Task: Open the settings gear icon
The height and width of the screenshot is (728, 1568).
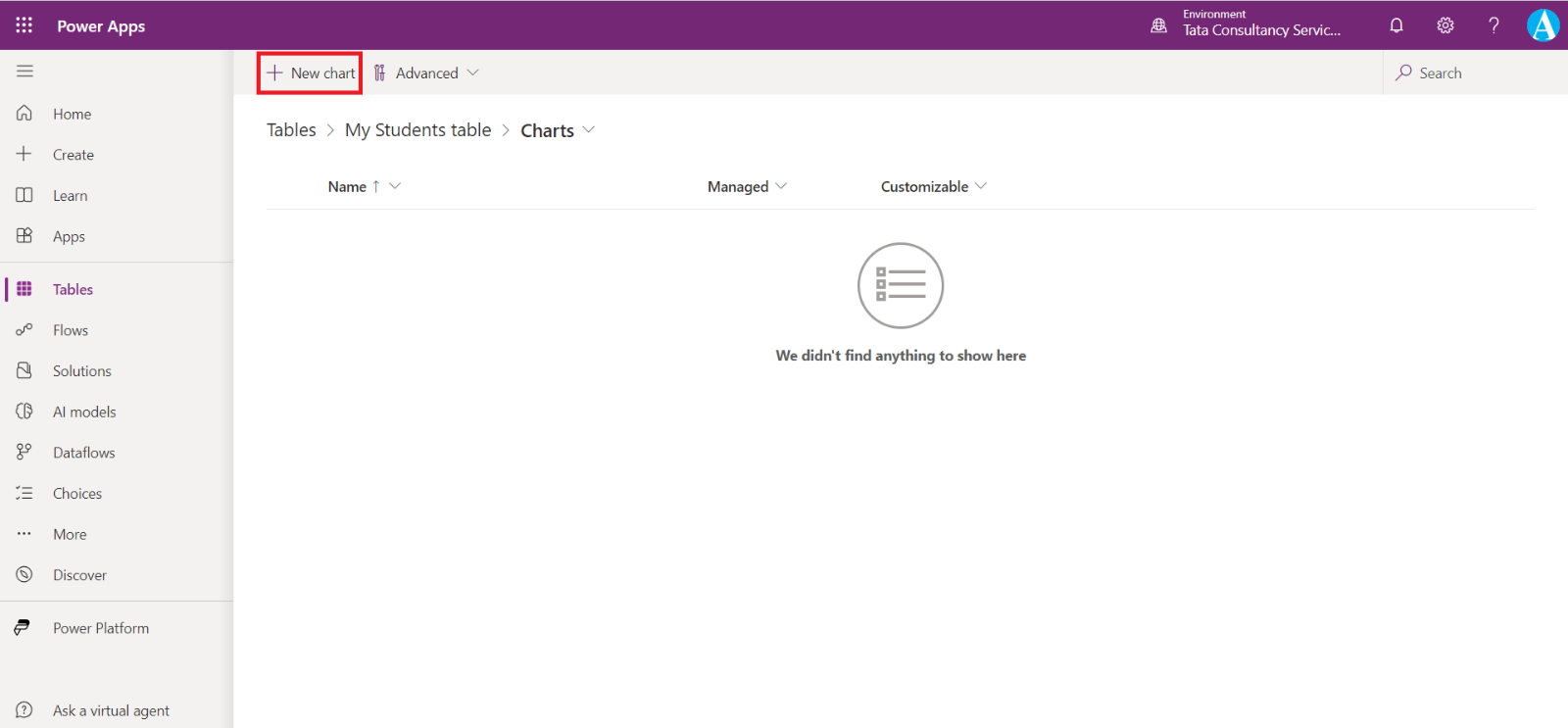Action: point(1445,25)
